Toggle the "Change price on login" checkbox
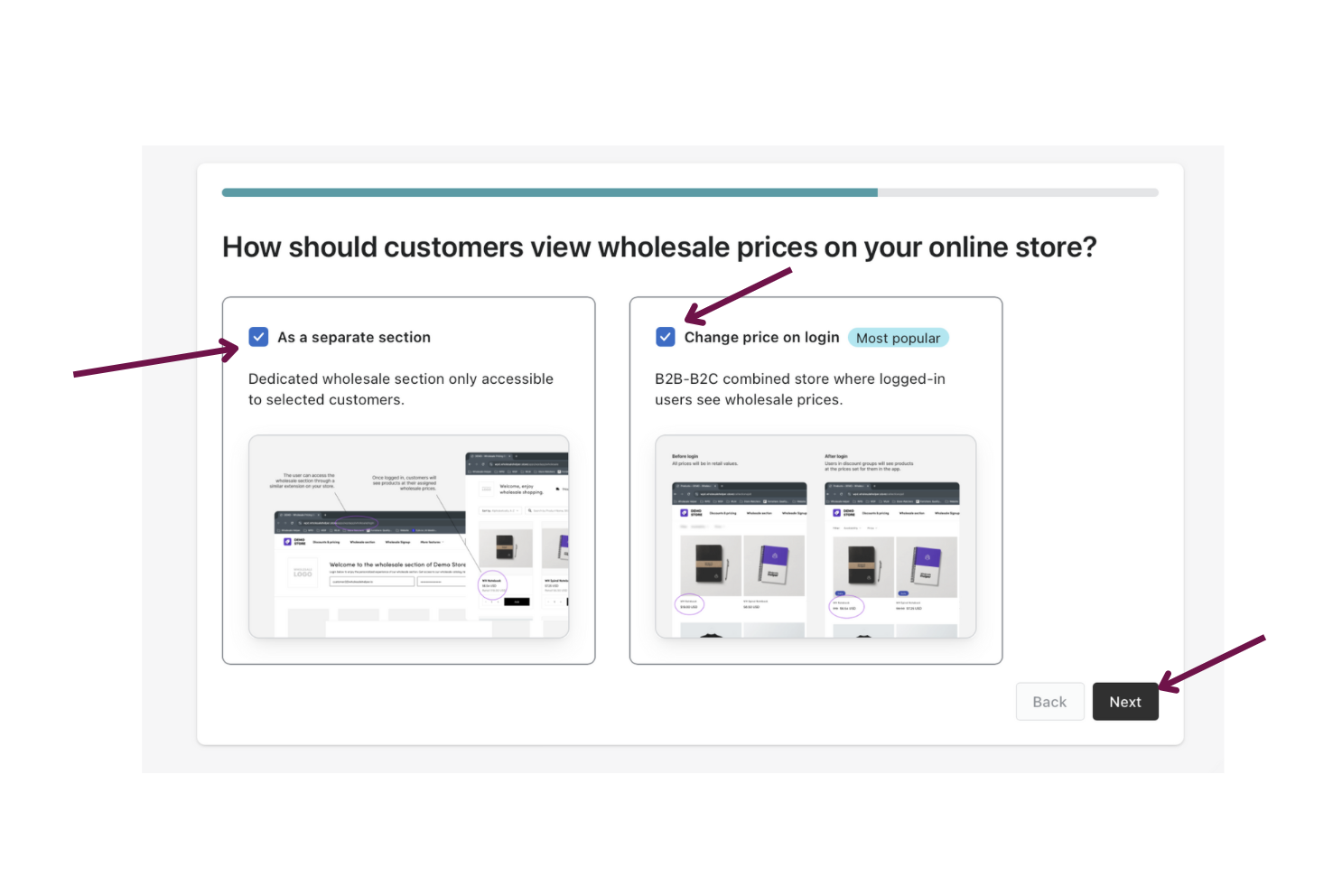This screenshot has height=896, width=1342. coord(666,337)
